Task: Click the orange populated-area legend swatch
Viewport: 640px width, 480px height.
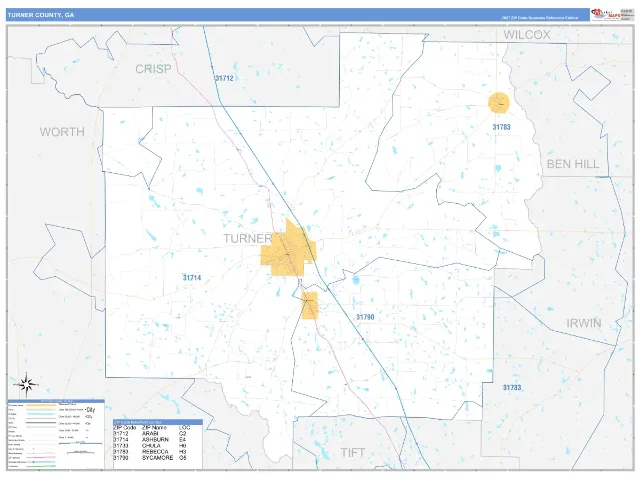Action: pos(41,405)
